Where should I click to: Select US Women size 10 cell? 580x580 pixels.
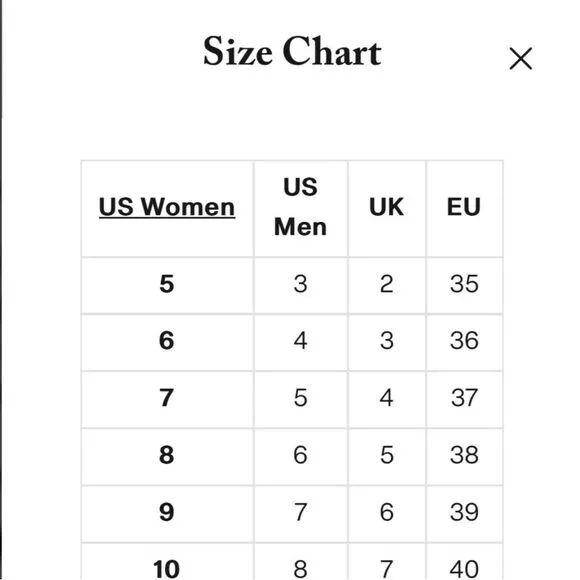pos(167,562)
